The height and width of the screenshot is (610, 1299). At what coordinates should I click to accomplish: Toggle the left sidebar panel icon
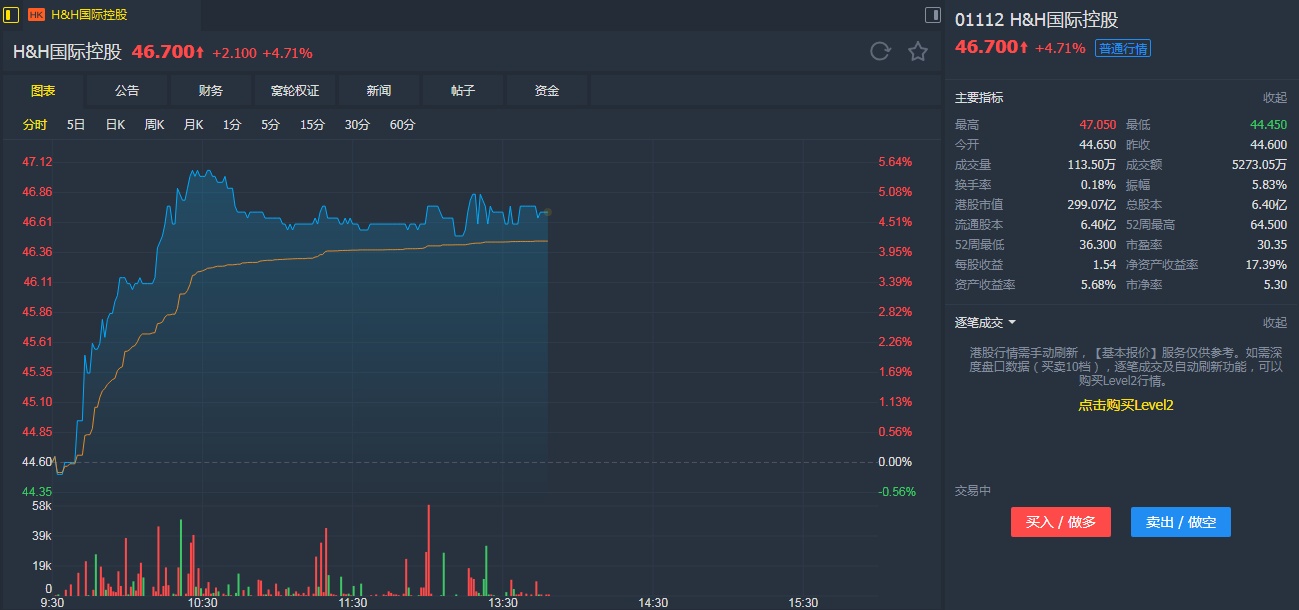[x=12, y=15]
